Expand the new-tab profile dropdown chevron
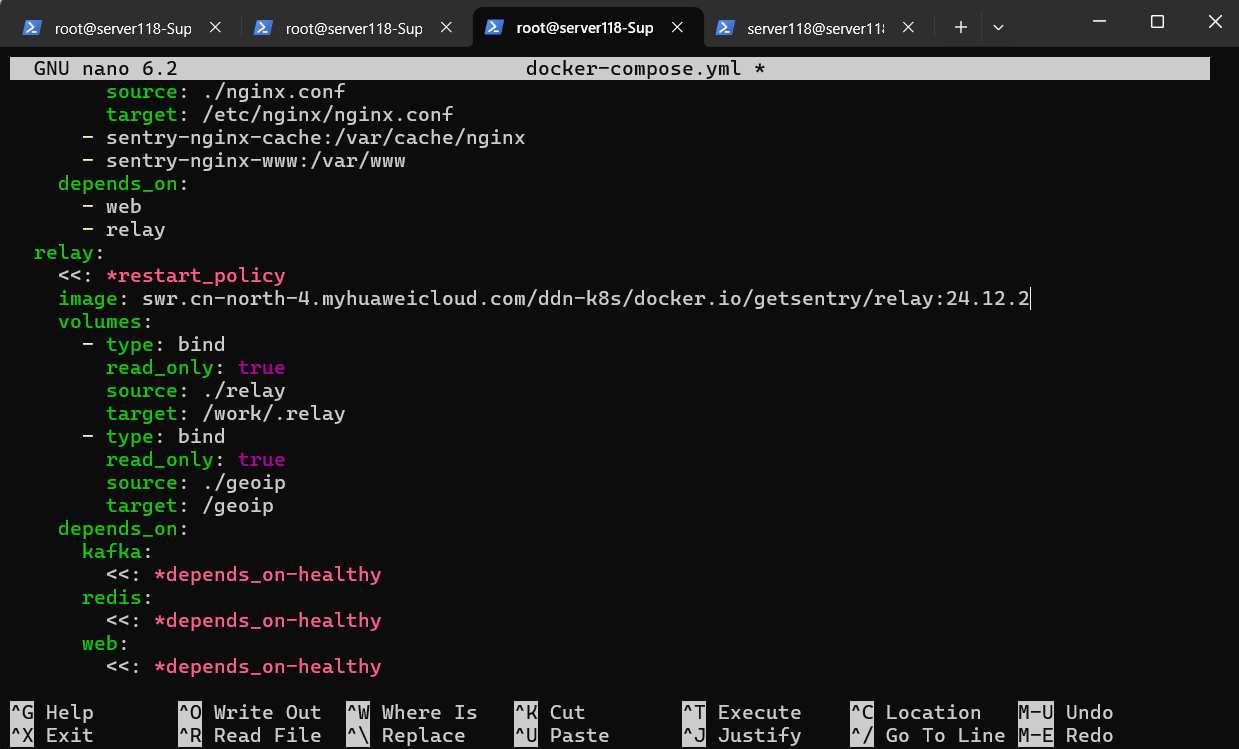 pyautogui.click(x=998, y=28)
